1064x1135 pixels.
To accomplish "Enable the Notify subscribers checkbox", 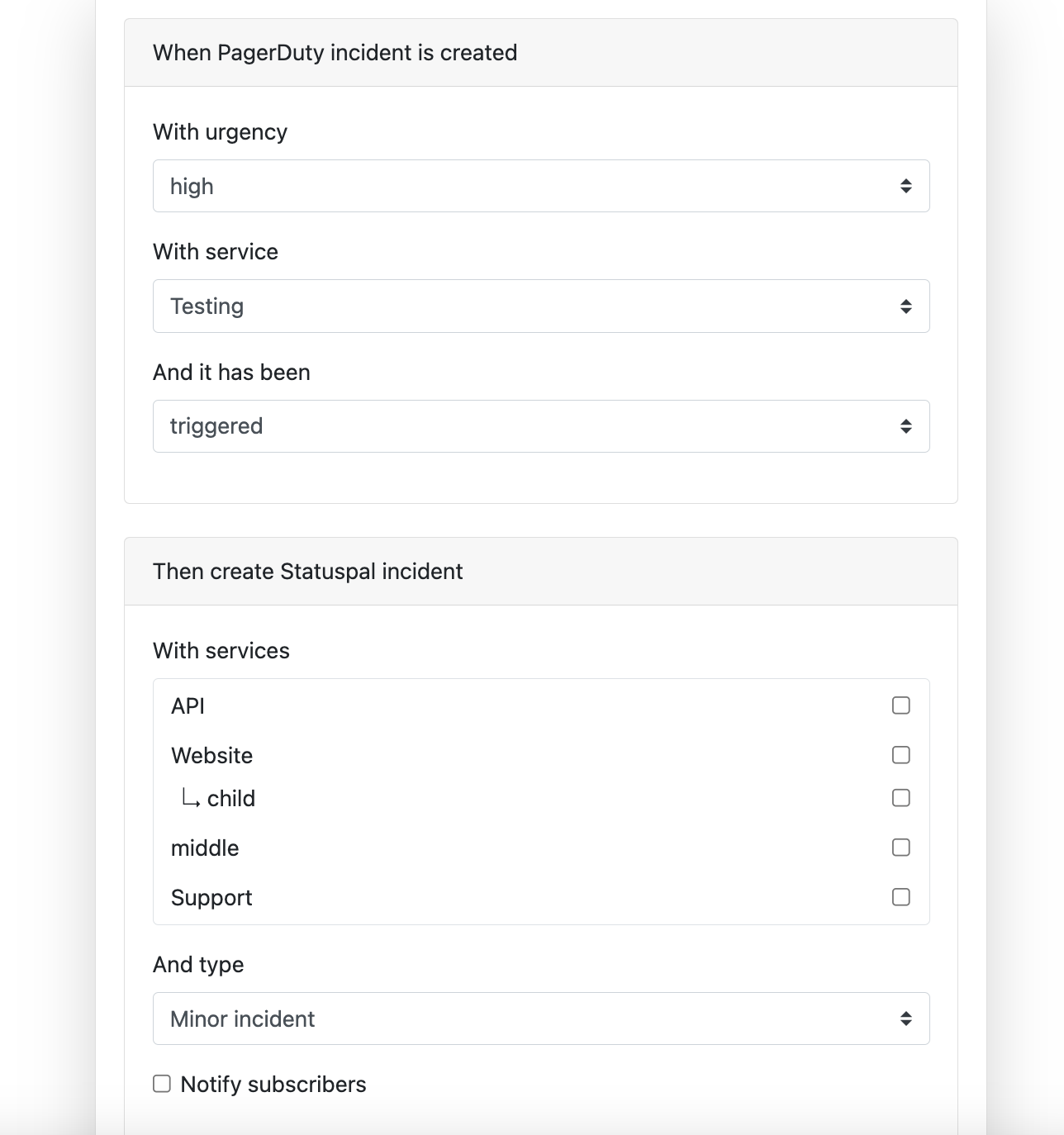I will [162, 1084].
